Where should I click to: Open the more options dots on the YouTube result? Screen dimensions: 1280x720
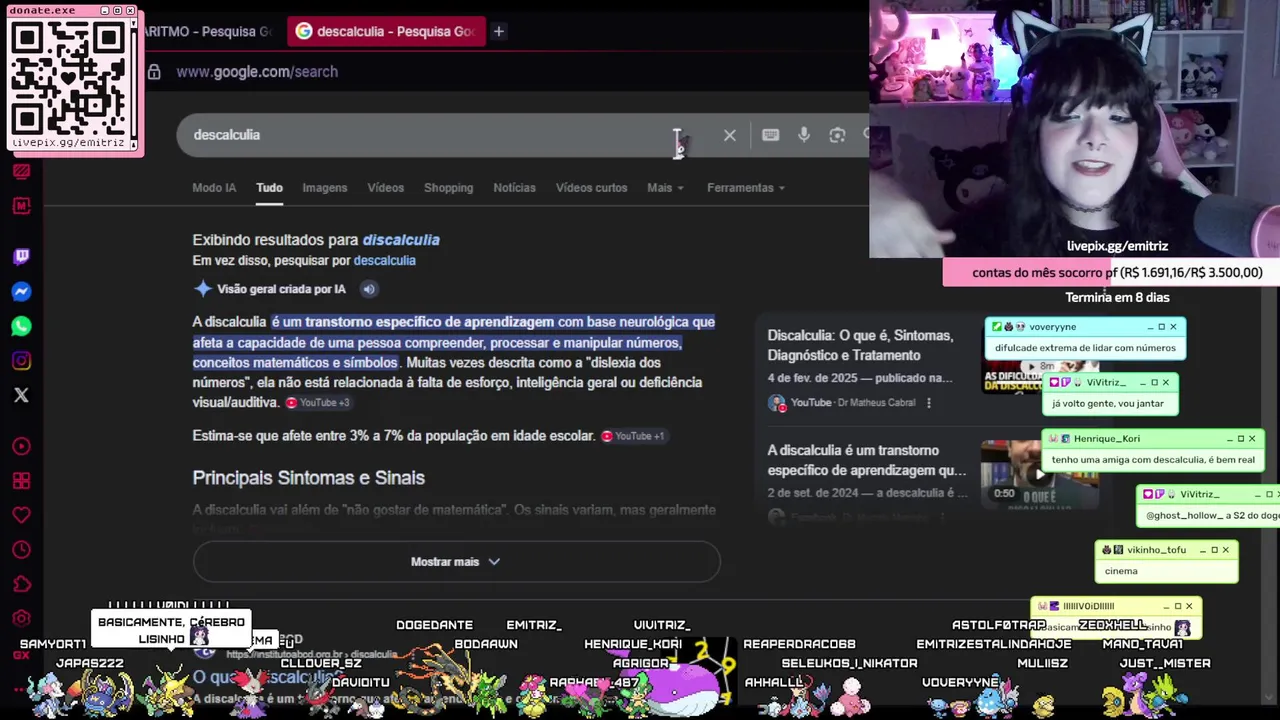(928, 403)
